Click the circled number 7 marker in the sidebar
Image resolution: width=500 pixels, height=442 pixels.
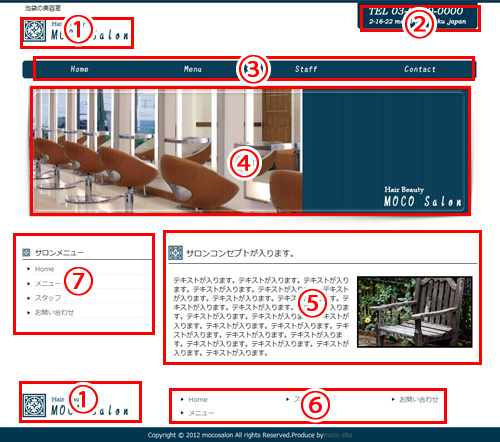click(x=78, y=282)
